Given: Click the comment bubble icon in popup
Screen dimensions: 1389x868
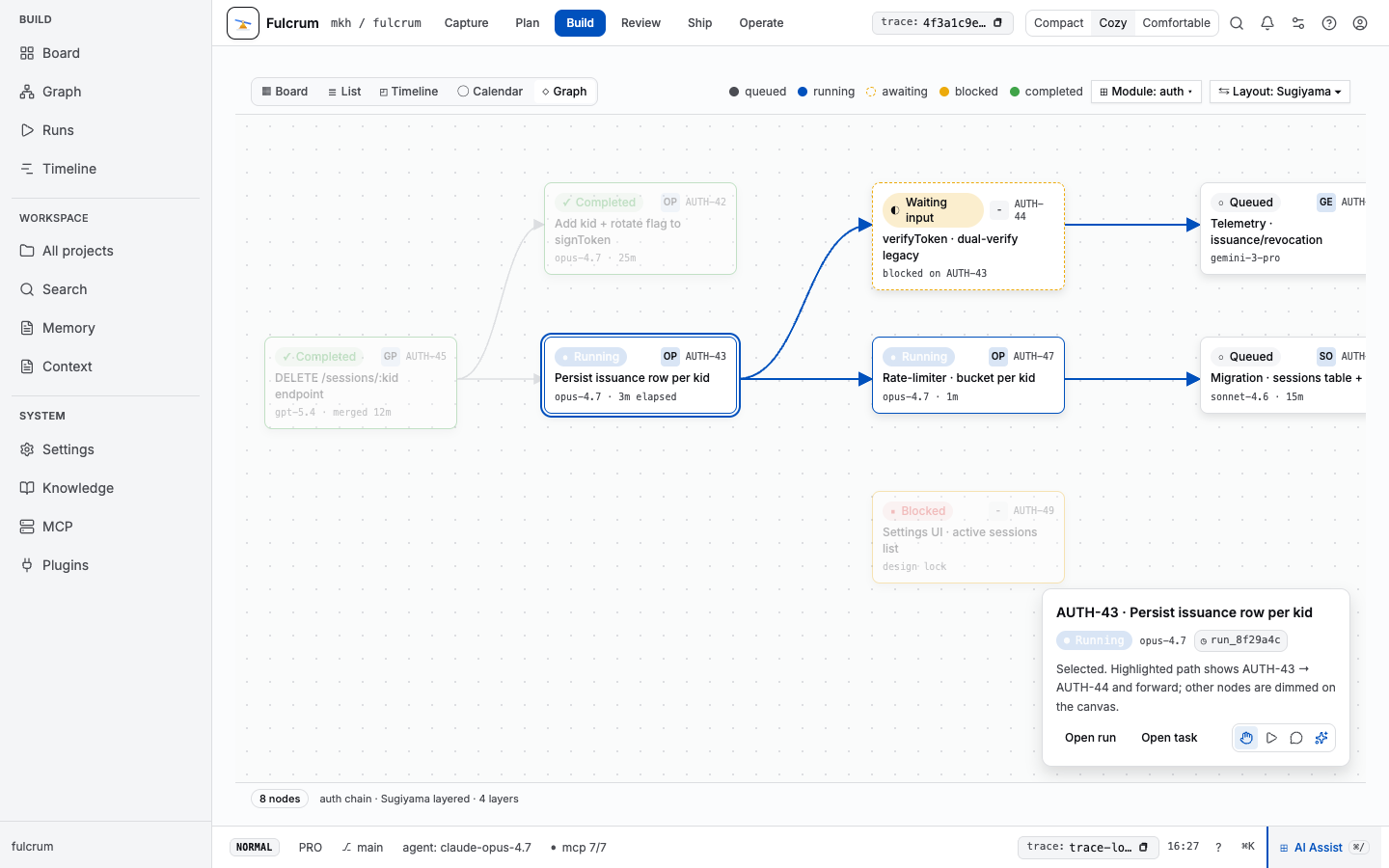Looking at the screenshot, I should coord(1296,738).
